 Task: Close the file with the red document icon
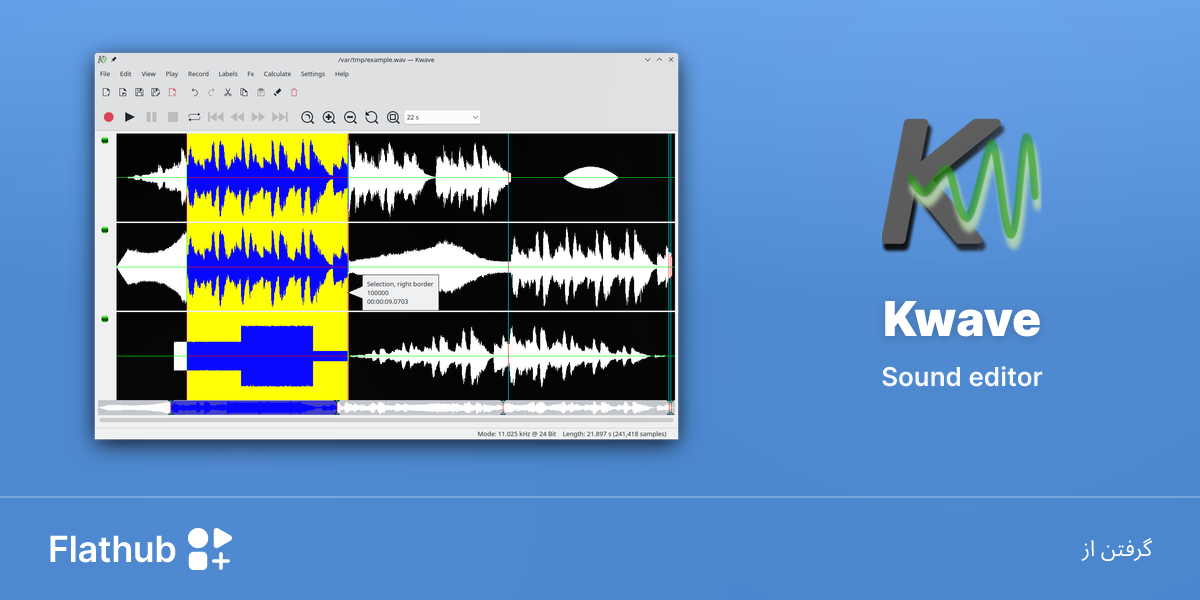click(x=172, y=93)
